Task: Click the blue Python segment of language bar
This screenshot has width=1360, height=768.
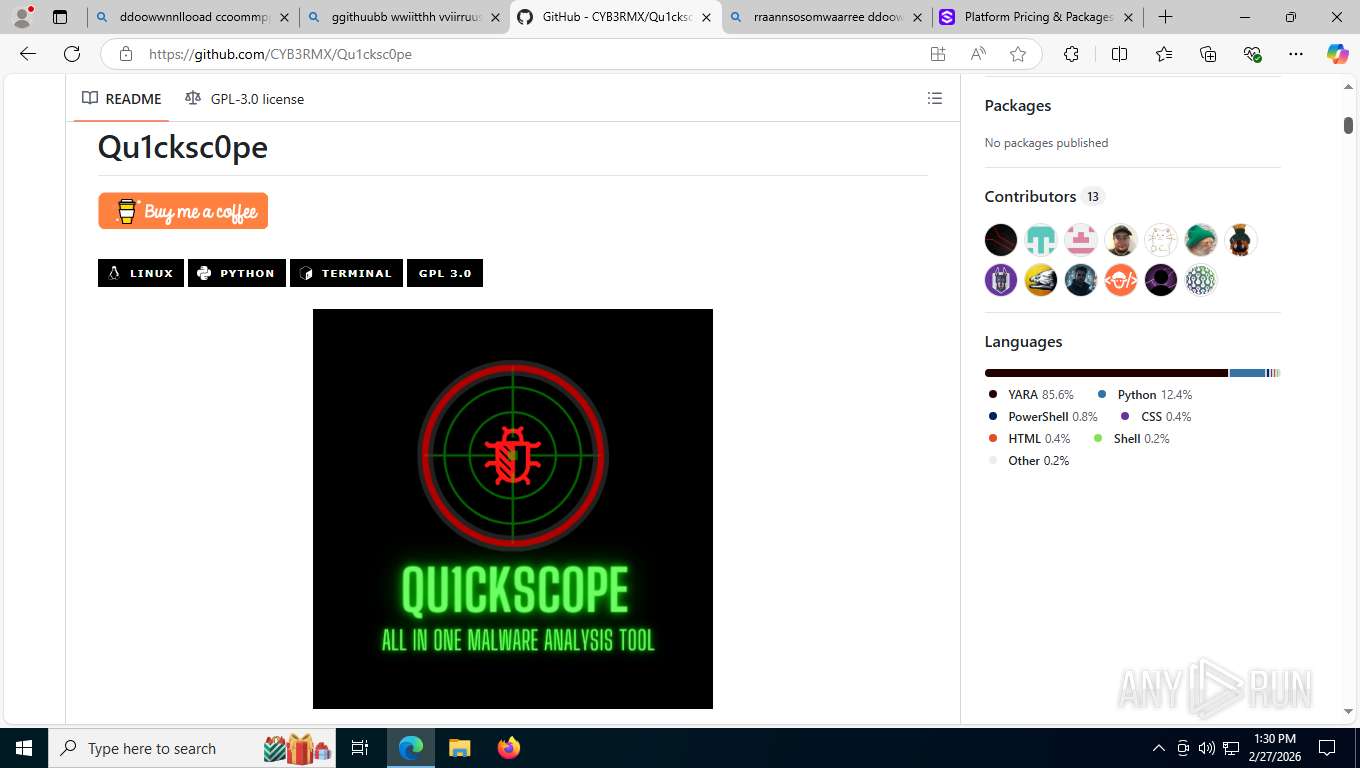Action: 1247,373
